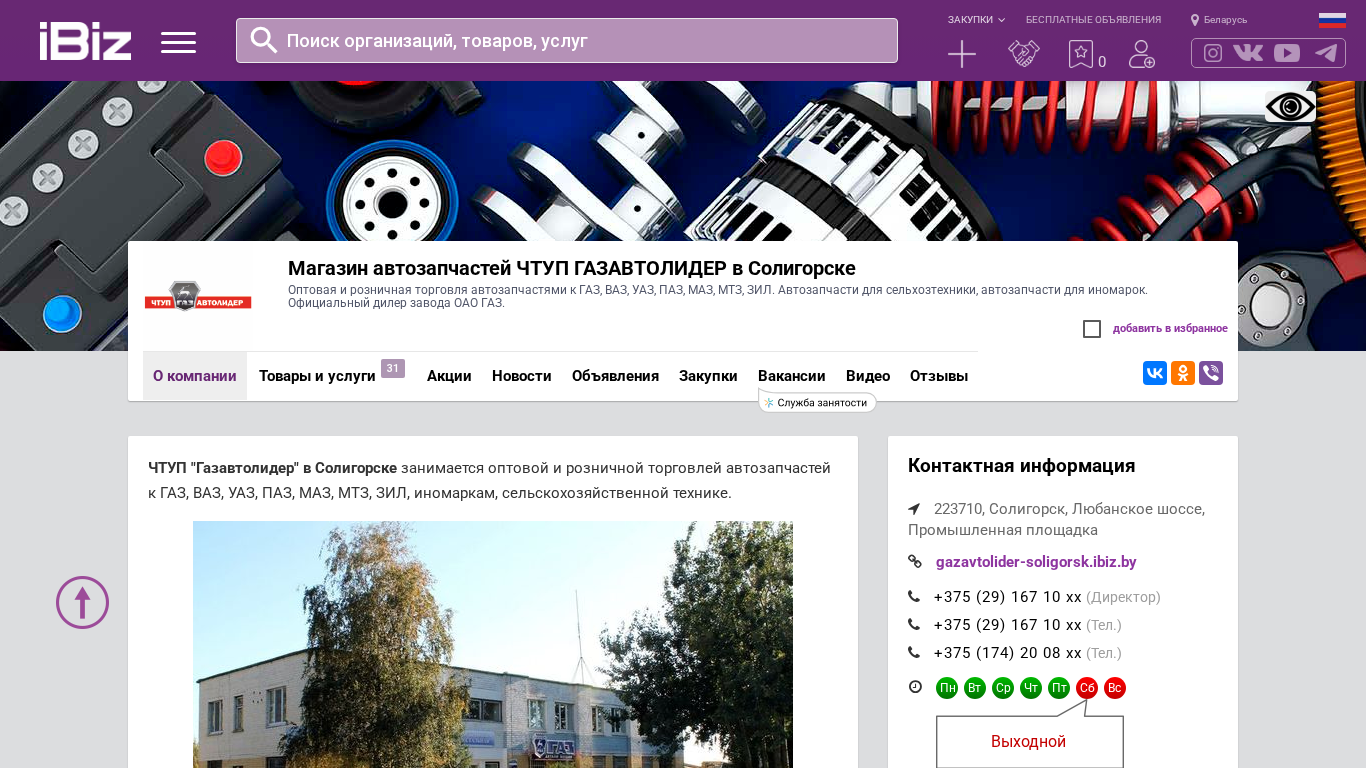Switch to the Акции tab
The width and height of the screenshot is (1366, 768).
click(449, 376)
